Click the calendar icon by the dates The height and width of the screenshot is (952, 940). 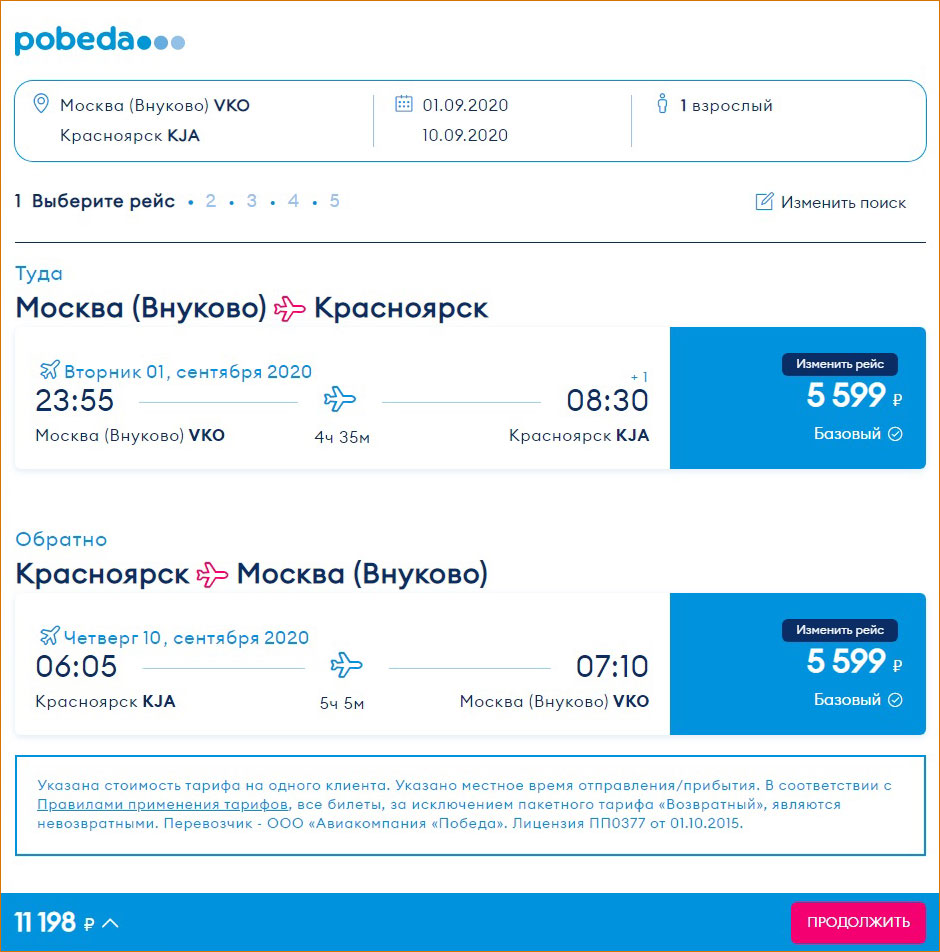(404, 104)
